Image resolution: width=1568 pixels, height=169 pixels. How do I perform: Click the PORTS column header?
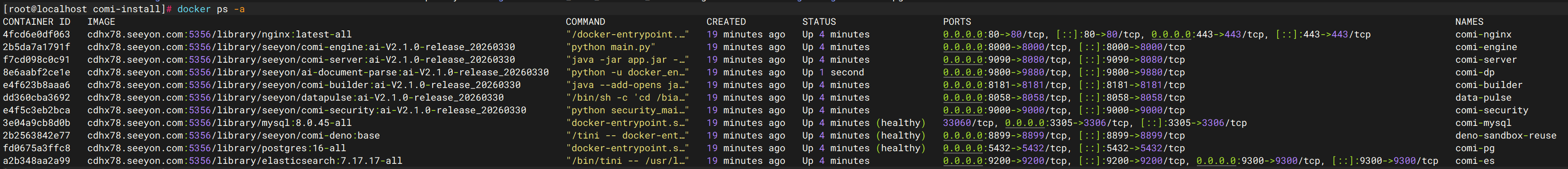pyautogui.click(x=957, y=22)
